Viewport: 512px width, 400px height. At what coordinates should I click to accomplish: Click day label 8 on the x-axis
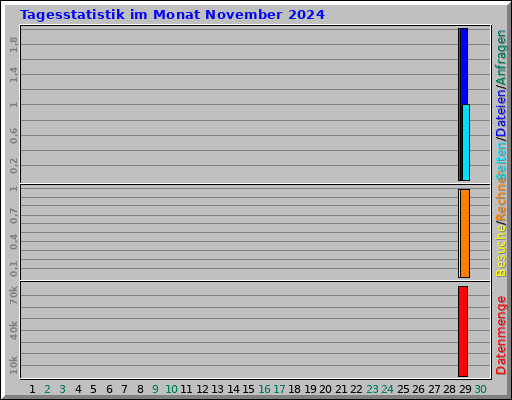pyautogui.click(x=140, y=389)
